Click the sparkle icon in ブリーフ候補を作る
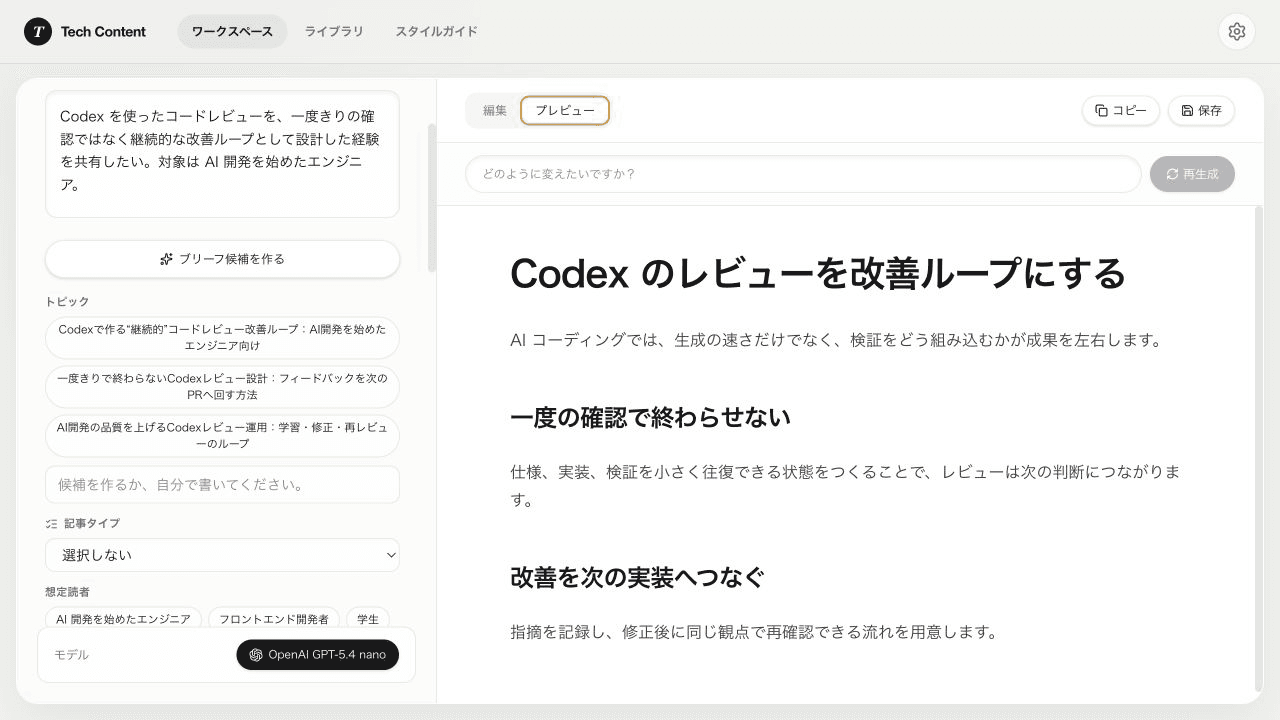 pyautogui.click(x=167, y=259)
